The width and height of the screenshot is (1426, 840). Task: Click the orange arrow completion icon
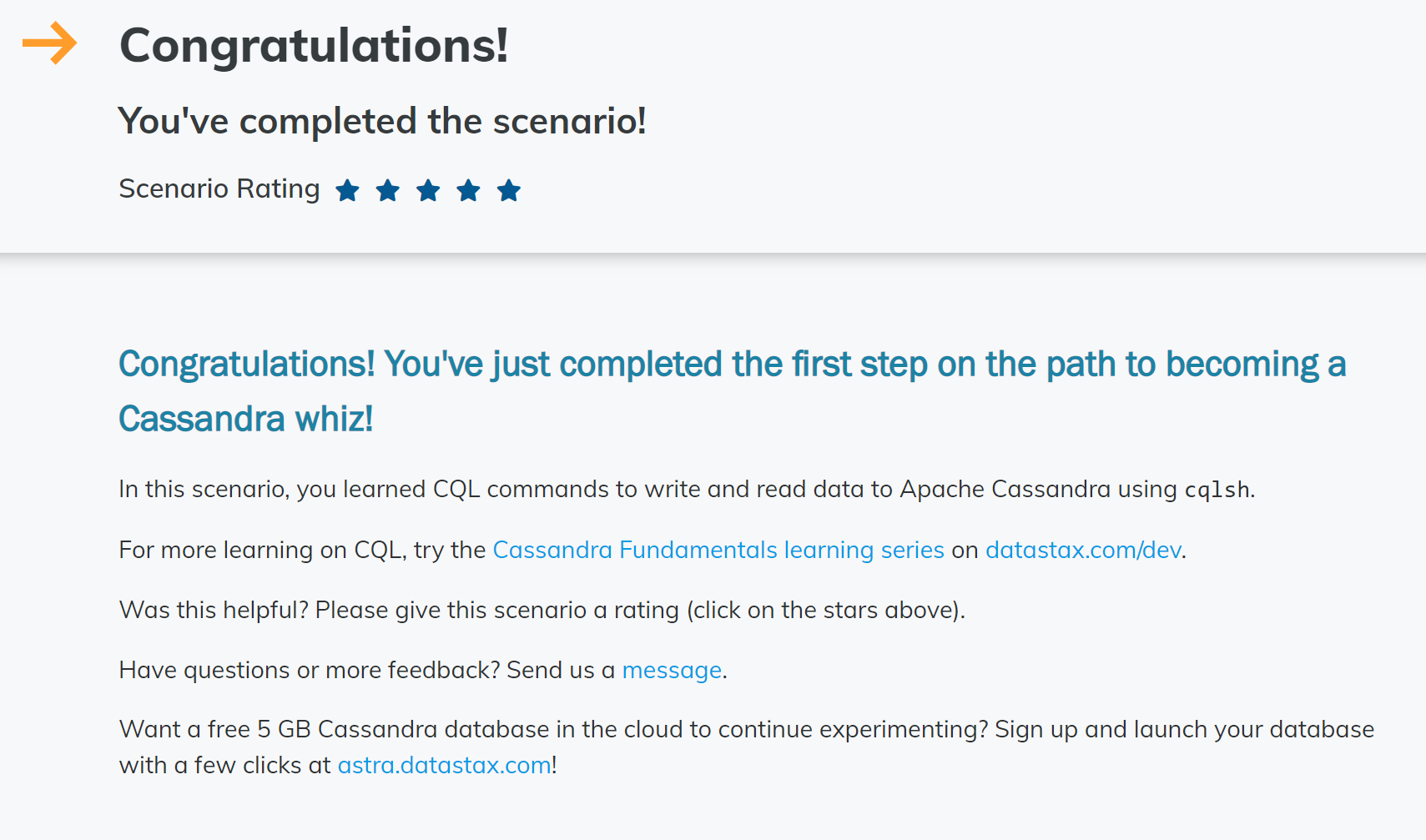(49, 44)
